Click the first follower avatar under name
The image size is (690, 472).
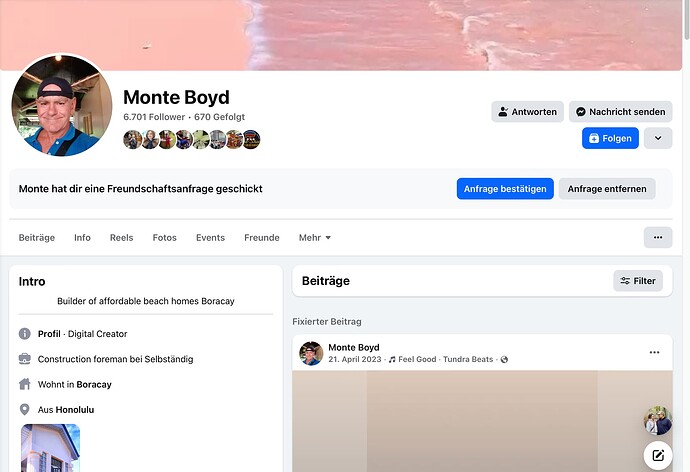pyautogui.click(x=132, y=140)
